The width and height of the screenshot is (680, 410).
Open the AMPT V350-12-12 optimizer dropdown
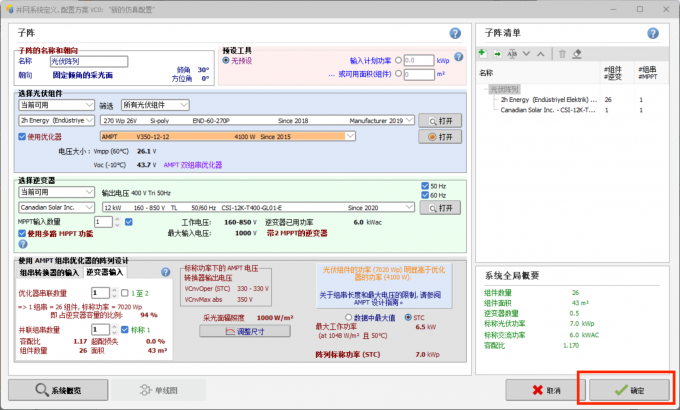pyautogui.click(x=228, y=136)
